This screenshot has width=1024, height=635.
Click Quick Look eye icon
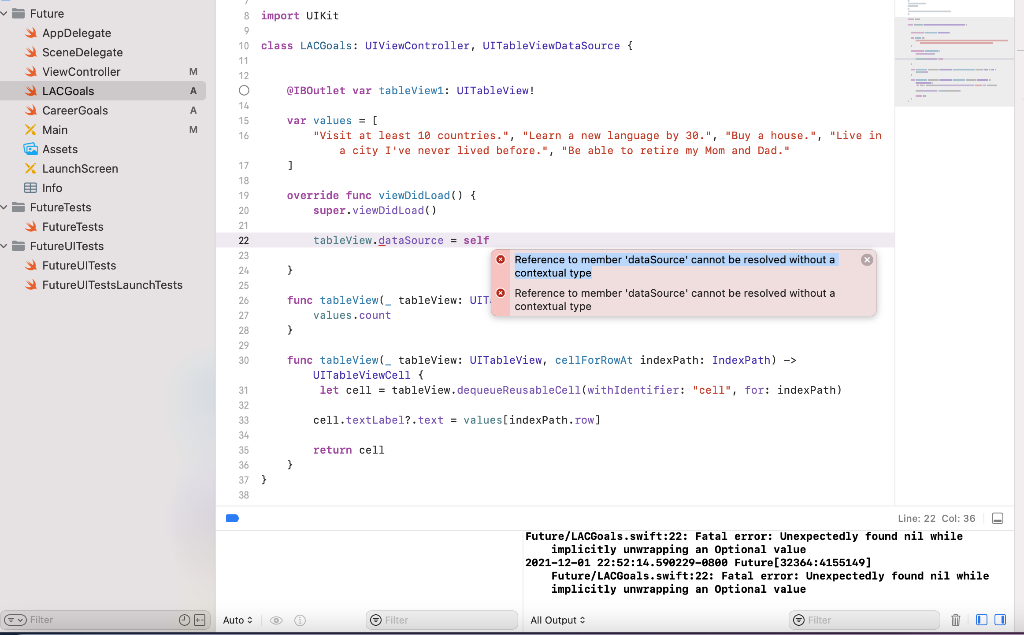(276, 620)
